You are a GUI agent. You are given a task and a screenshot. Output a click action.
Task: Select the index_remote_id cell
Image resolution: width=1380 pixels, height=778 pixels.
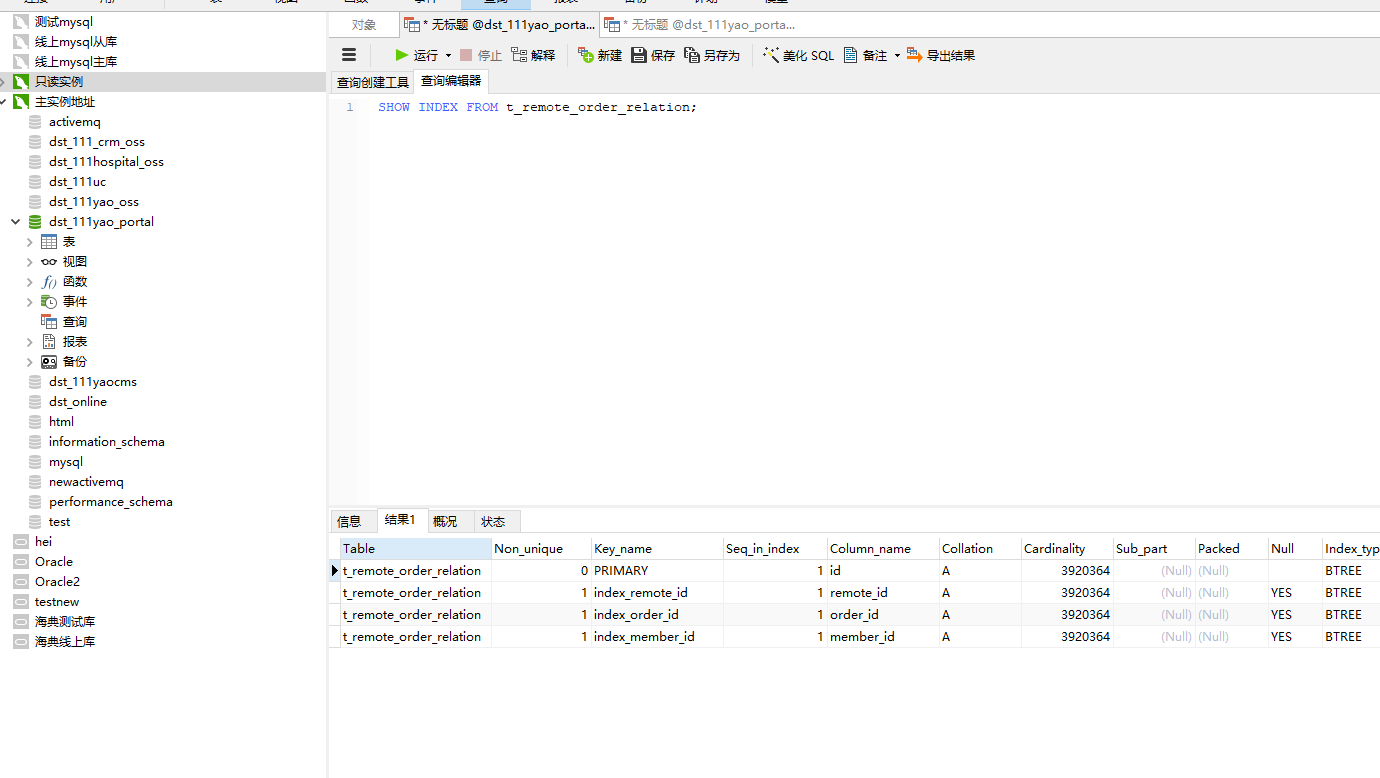657,593
